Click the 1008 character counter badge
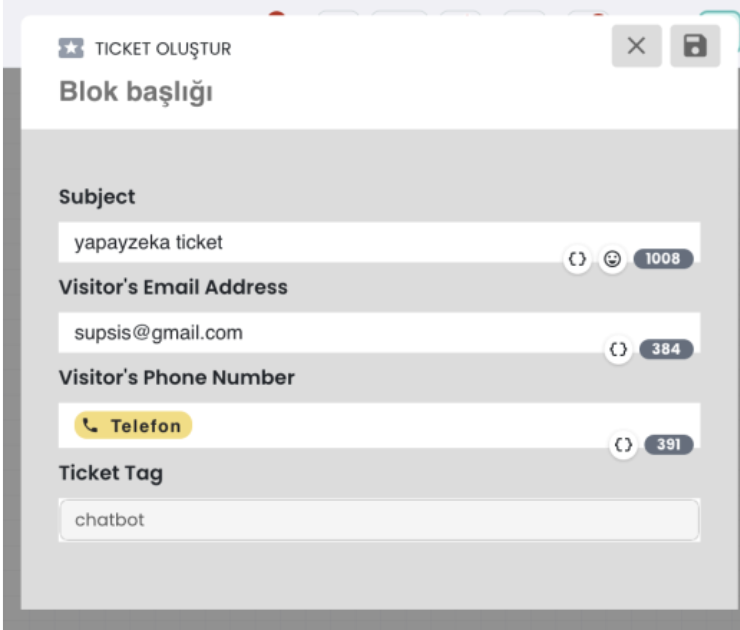 (663, 259)
